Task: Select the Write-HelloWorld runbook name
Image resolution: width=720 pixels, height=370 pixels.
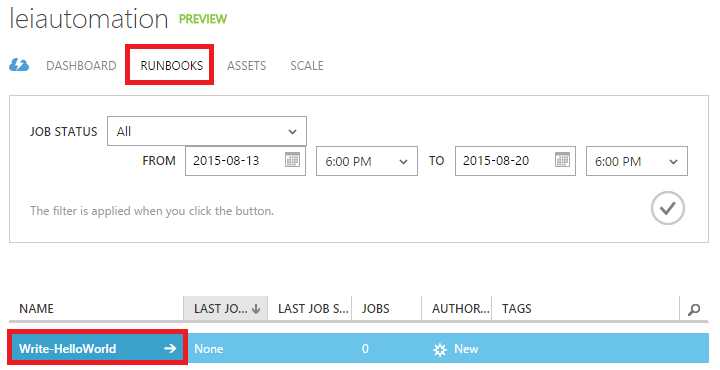Action: coord(68,348)
